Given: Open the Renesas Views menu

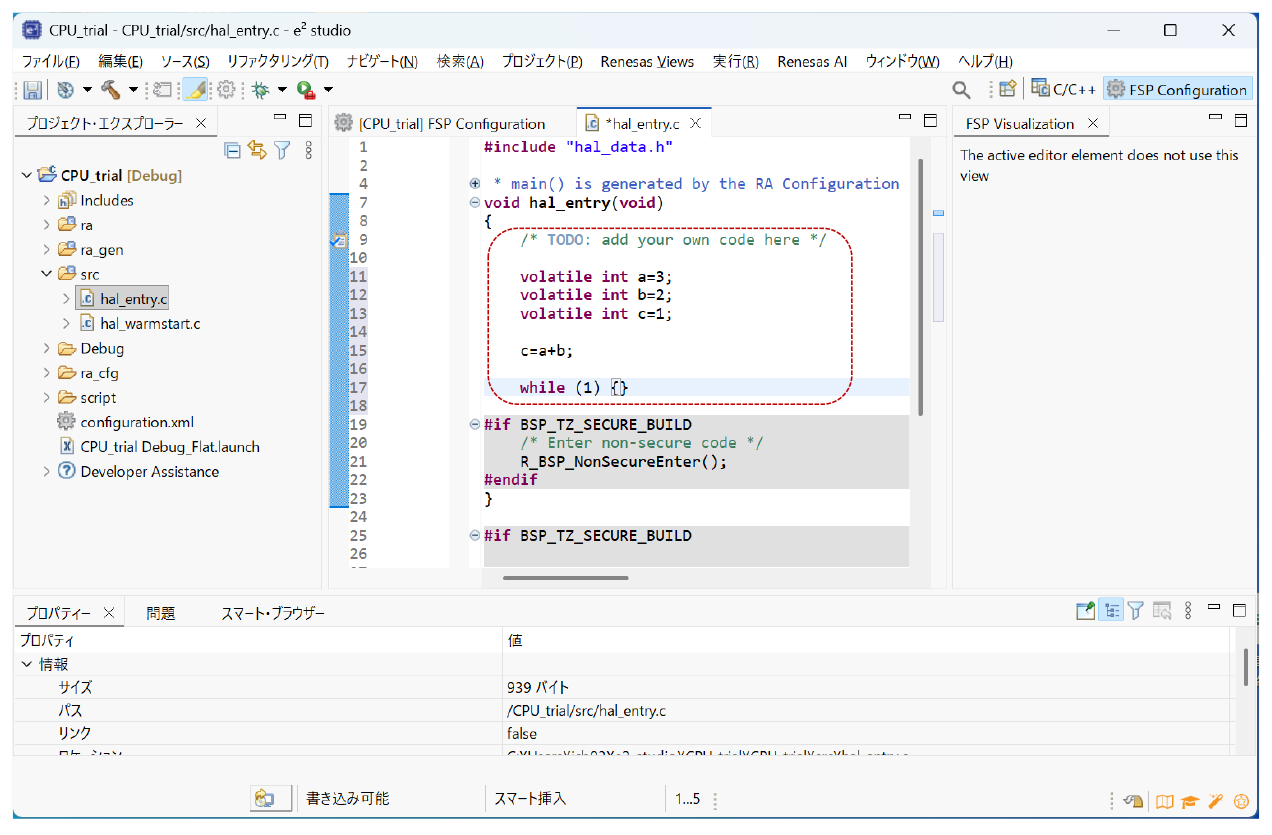Looking at the screenshot, I should (x=647, y=62).
